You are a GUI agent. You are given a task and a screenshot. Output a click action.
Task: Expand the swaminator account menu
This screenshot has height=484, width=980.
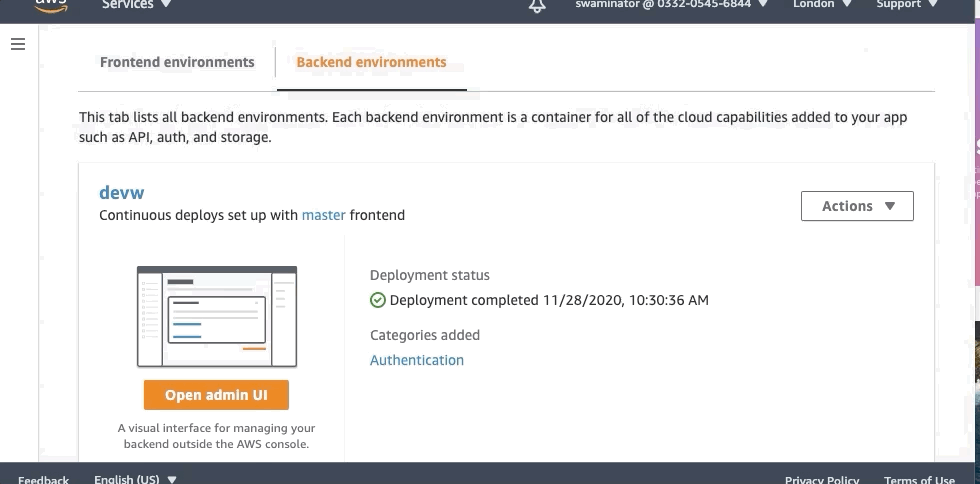pos(671,4)
